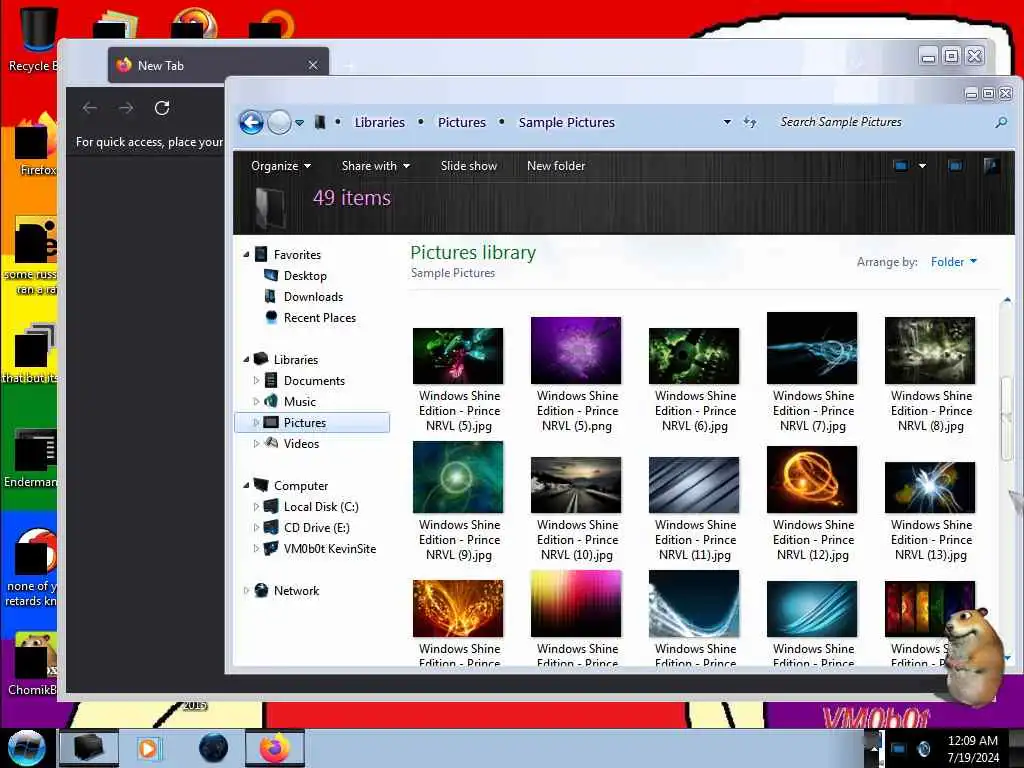Open the Organize menu

(x=281, y=166)
